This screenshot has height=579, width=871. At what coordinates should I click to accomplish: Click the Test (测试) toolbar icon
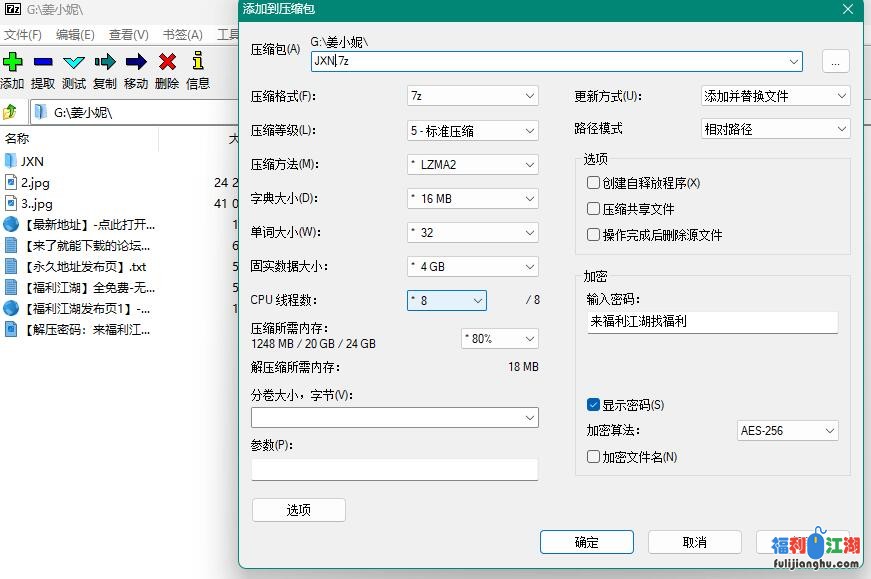point(74,62)
